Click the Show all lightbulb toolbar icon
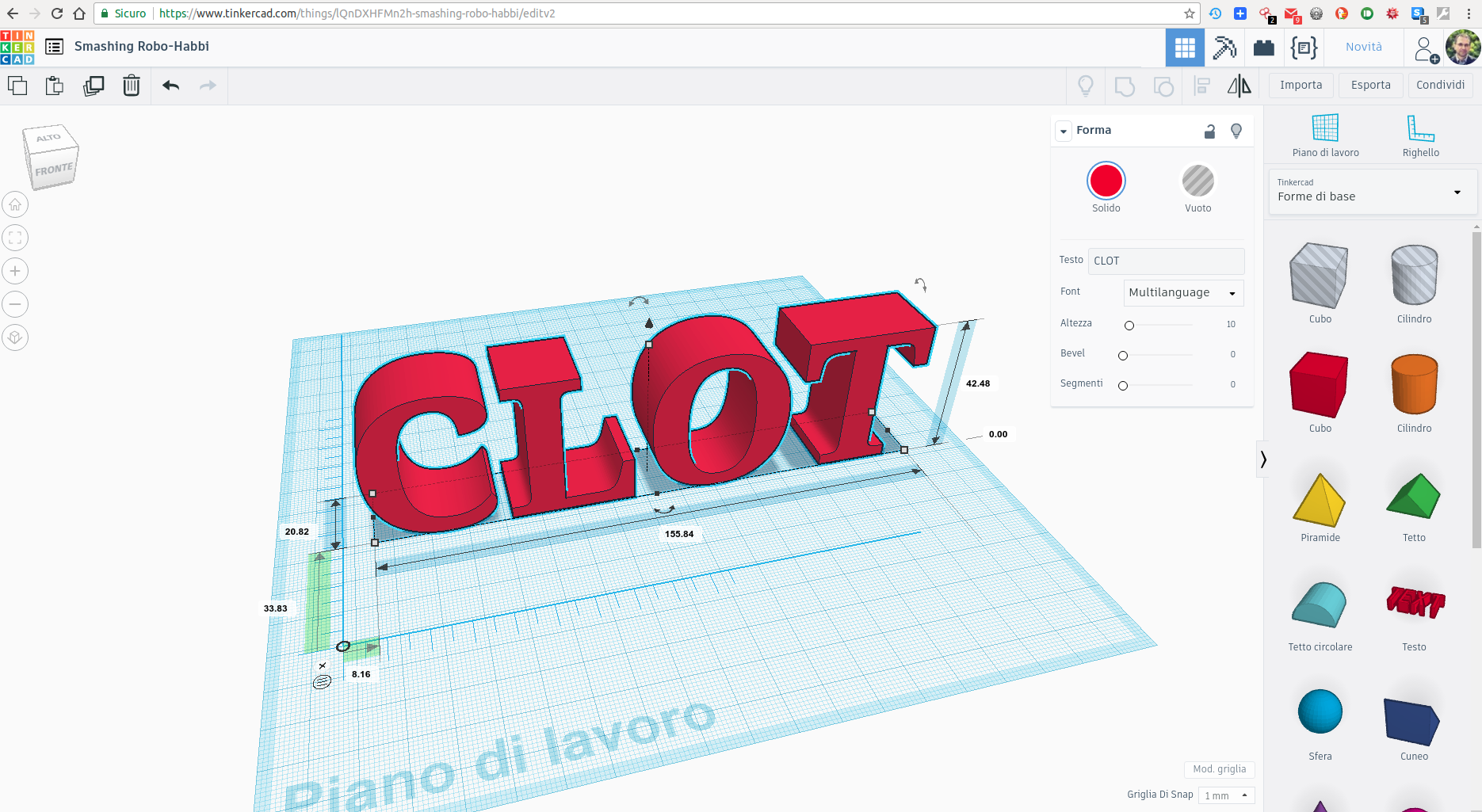Viewport: 1482px width, 812px height. [1086, 86]
